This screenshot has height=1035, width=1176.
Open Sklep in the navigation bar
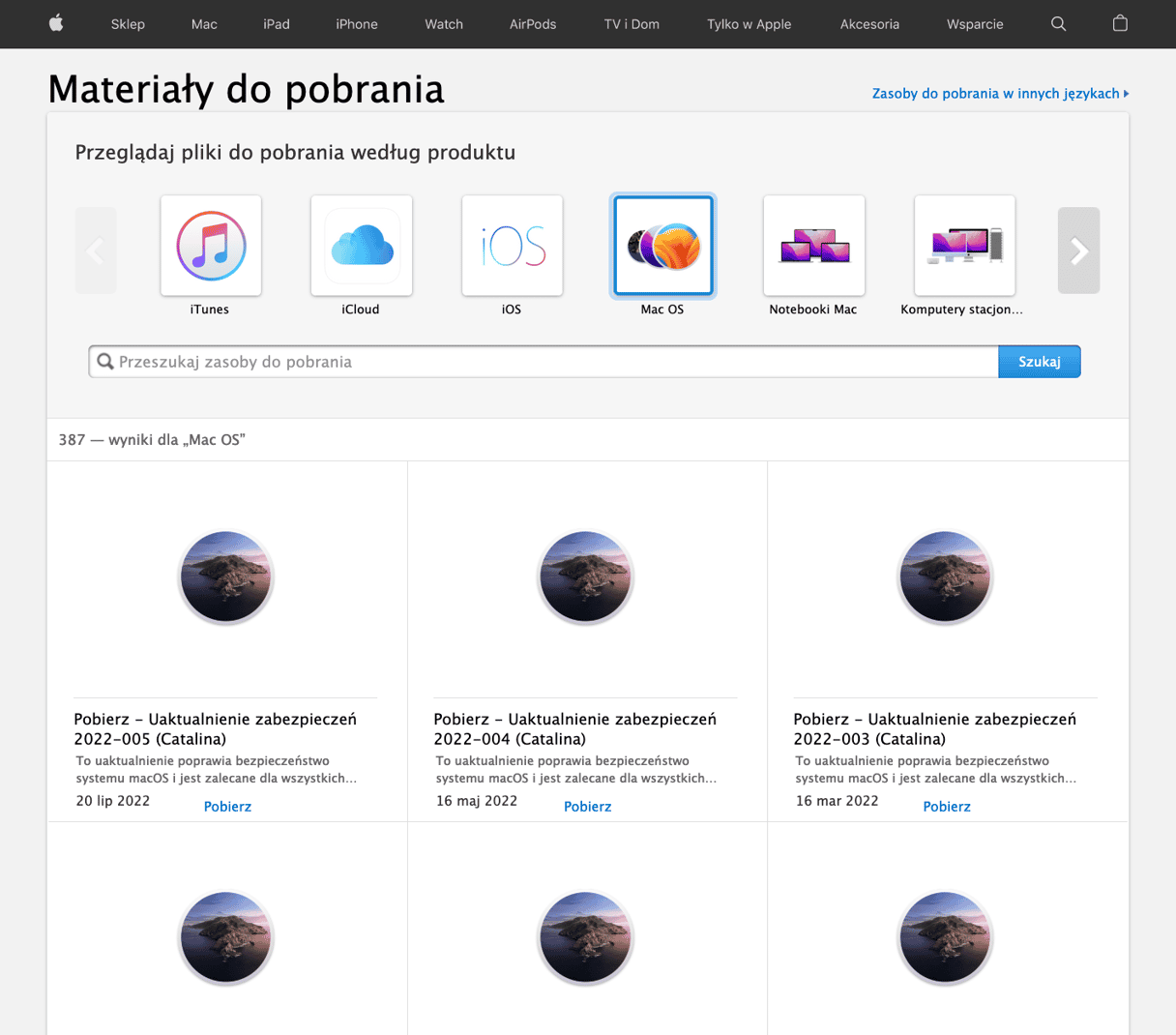(x=128, y=24)
